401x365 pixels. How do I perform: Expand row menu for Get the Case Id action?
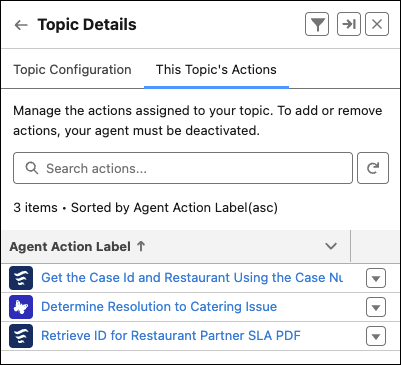click(x=376, y=278)
